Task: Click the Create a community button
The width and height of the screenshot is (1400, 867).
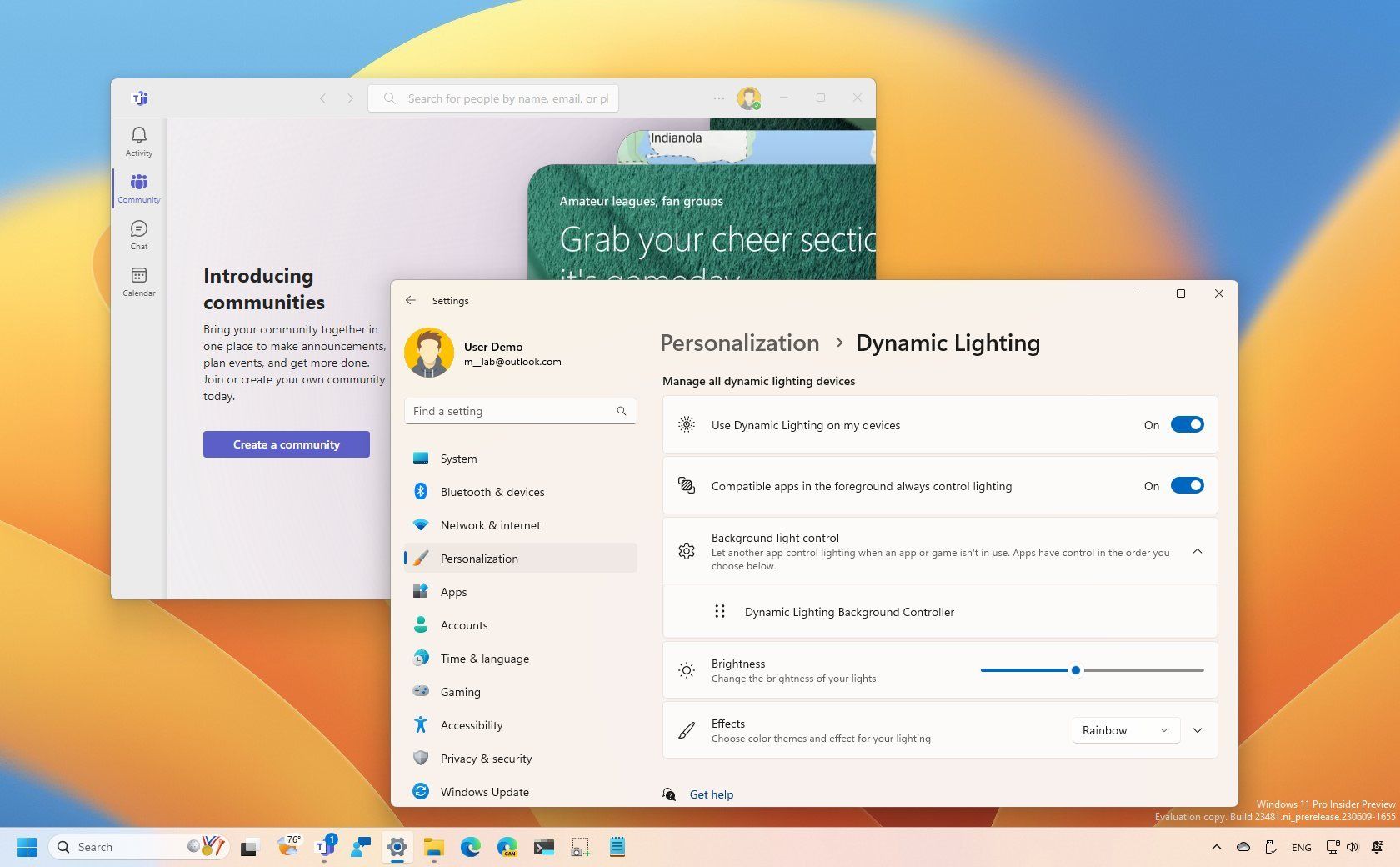Action: tap(286, 444)
